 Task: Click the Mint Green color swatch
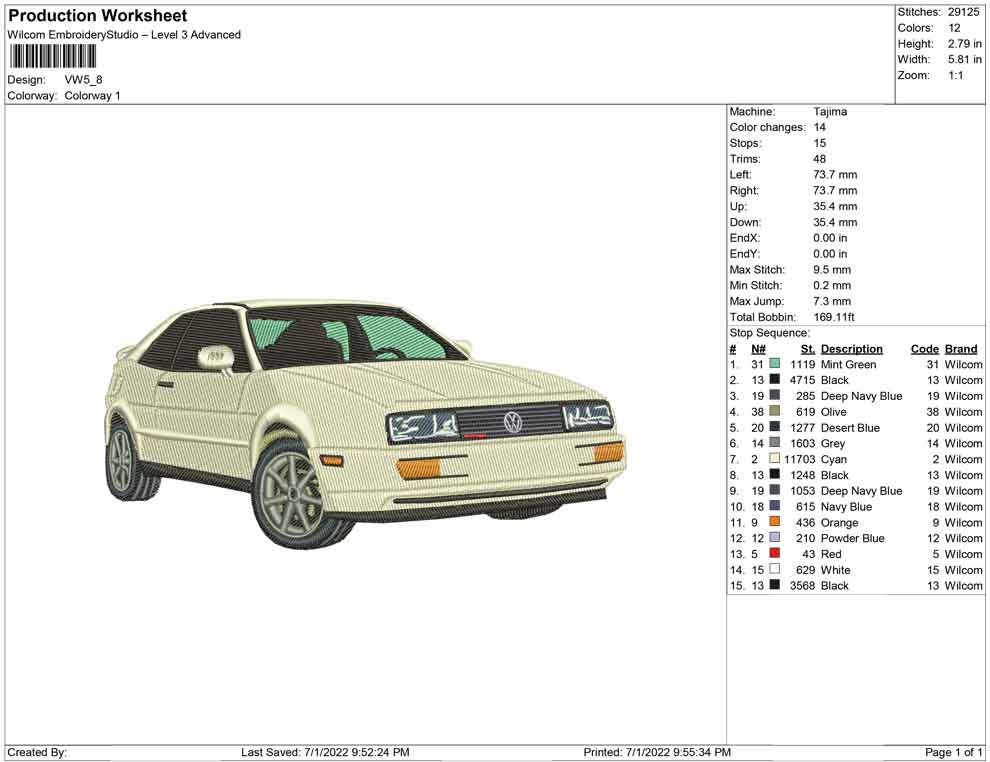click(x=774, y=365)
